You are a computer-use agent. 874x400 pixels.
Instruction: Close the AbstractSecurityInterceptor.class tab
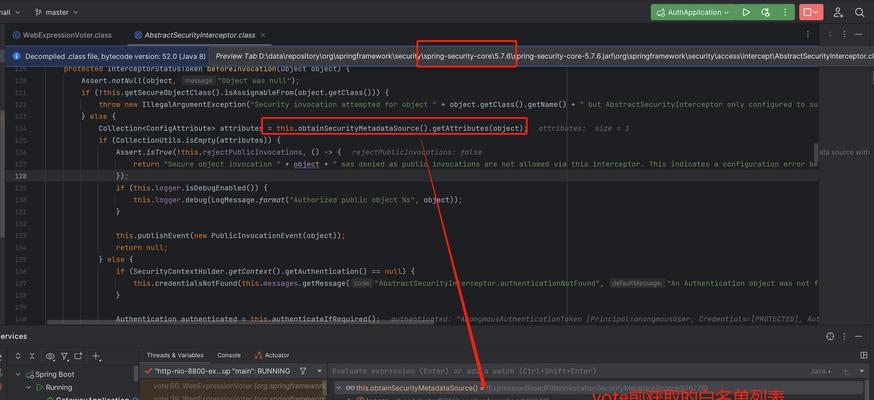point(263,35)
